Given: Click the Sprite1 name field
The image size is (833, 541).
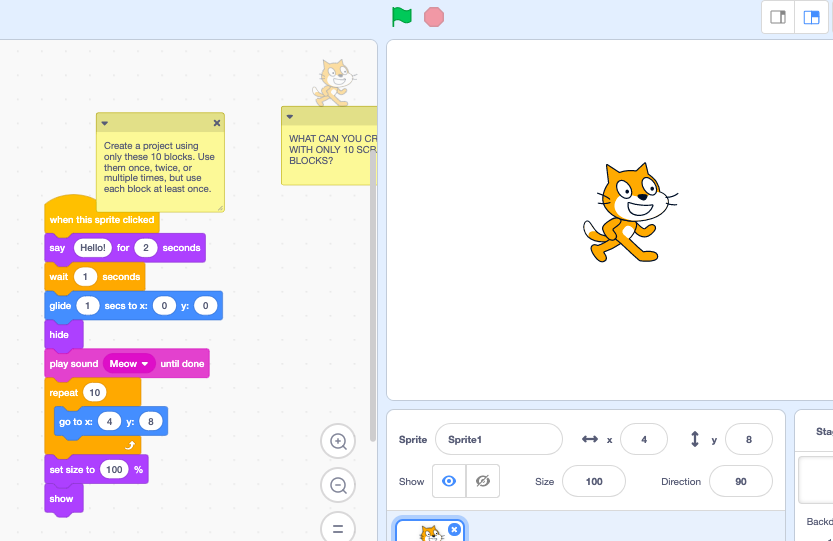Looking at the screenshot, I should tap(498, 439).
